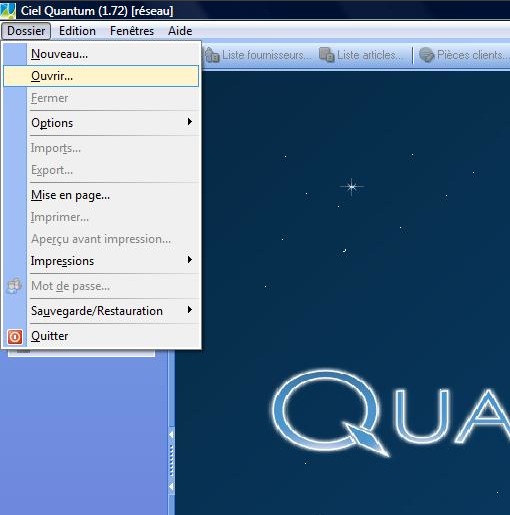
Task: Choose Ouvrir... menu entry
Action: tap(101, 76)
